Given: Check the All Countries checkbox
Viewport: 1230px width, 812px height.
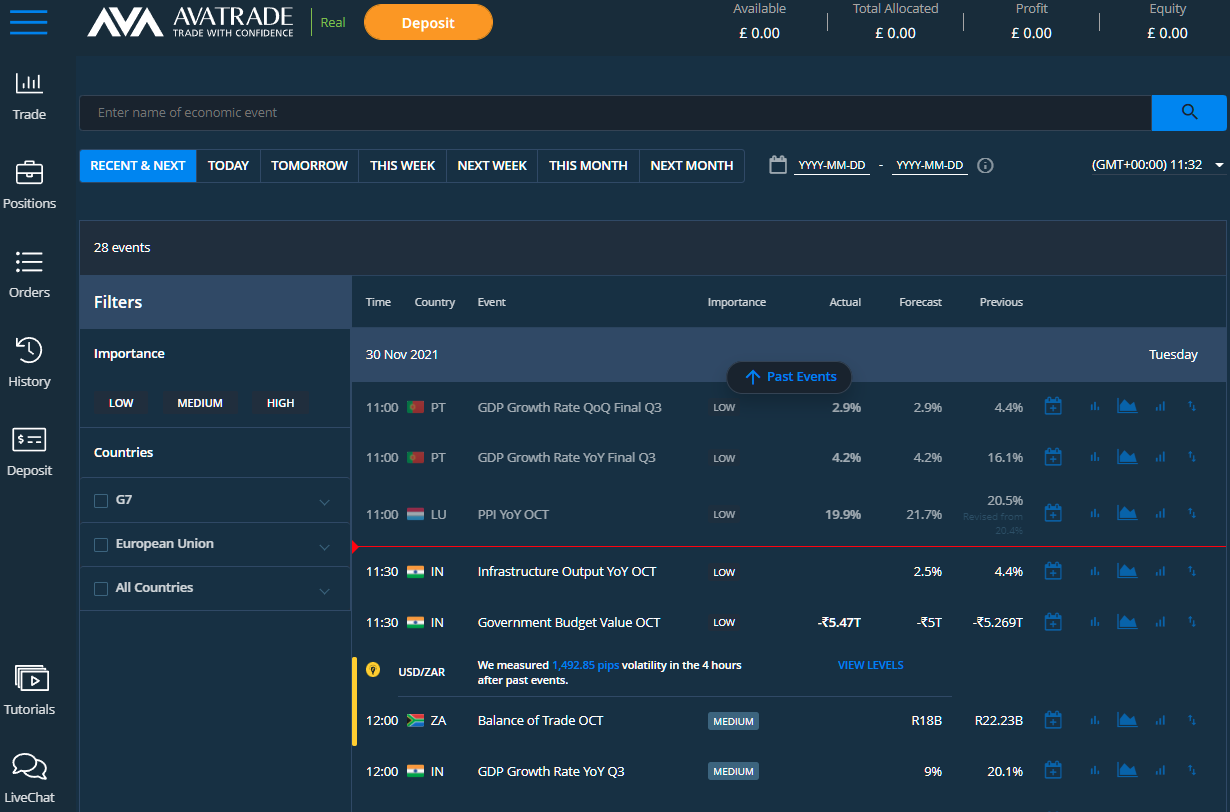Looking at the screenshot, I should coord(101,588).
